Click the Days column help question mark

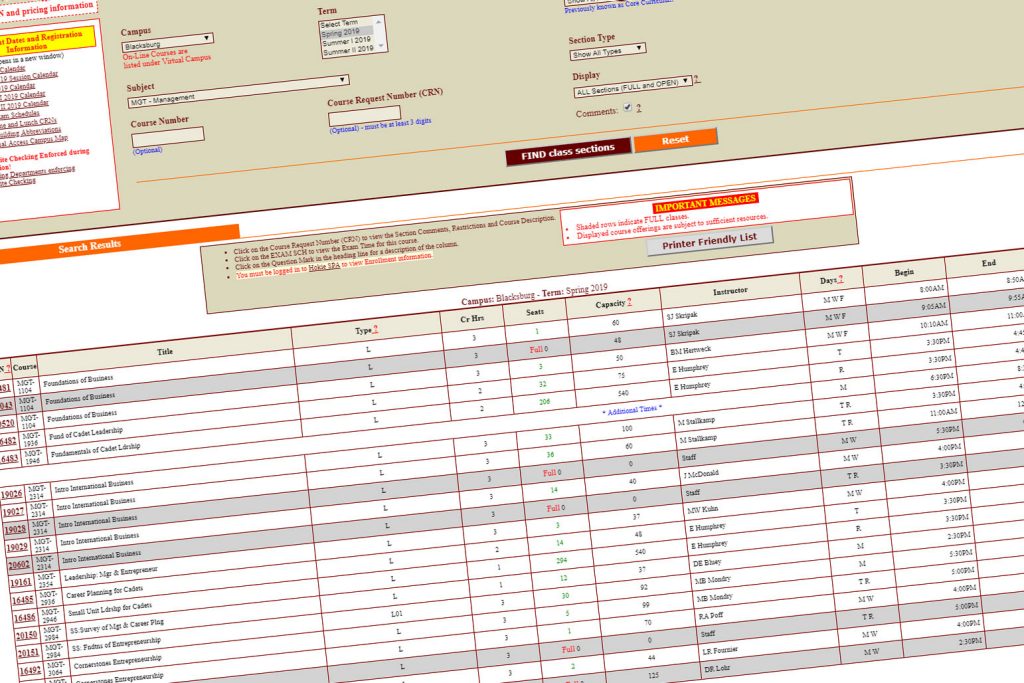840,280
